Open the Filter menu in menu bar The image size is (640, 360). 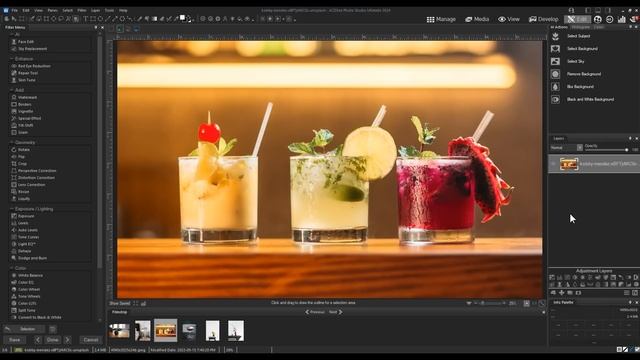click(x=82, y=10)
